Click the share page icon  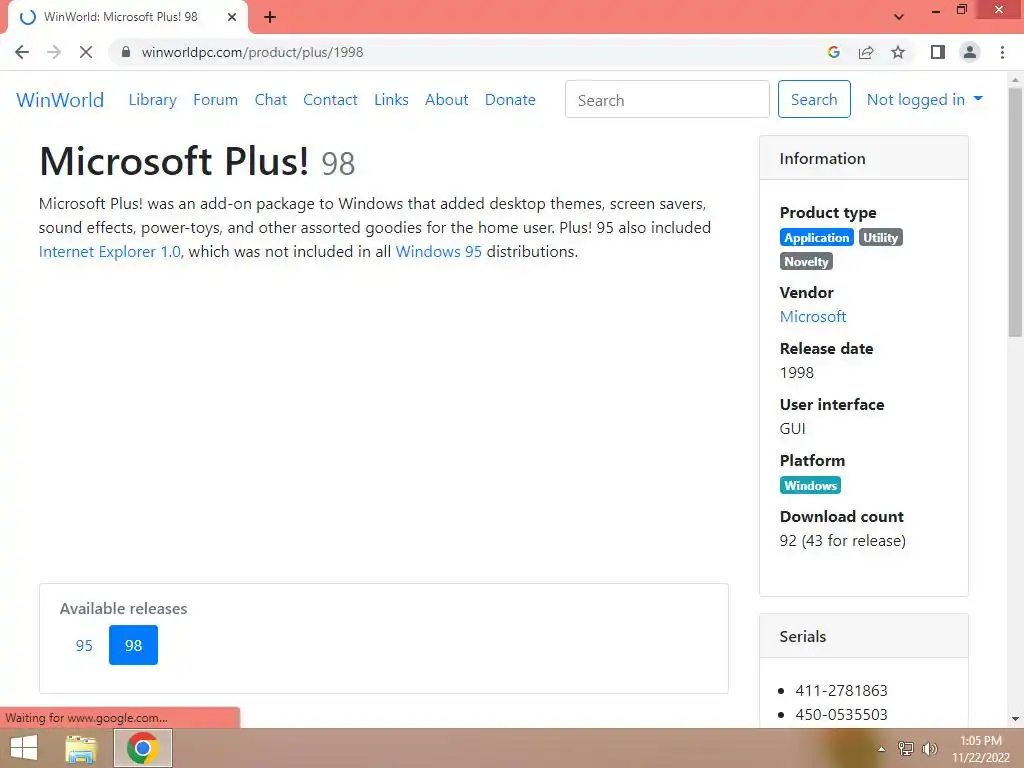[x=866, y=52]
